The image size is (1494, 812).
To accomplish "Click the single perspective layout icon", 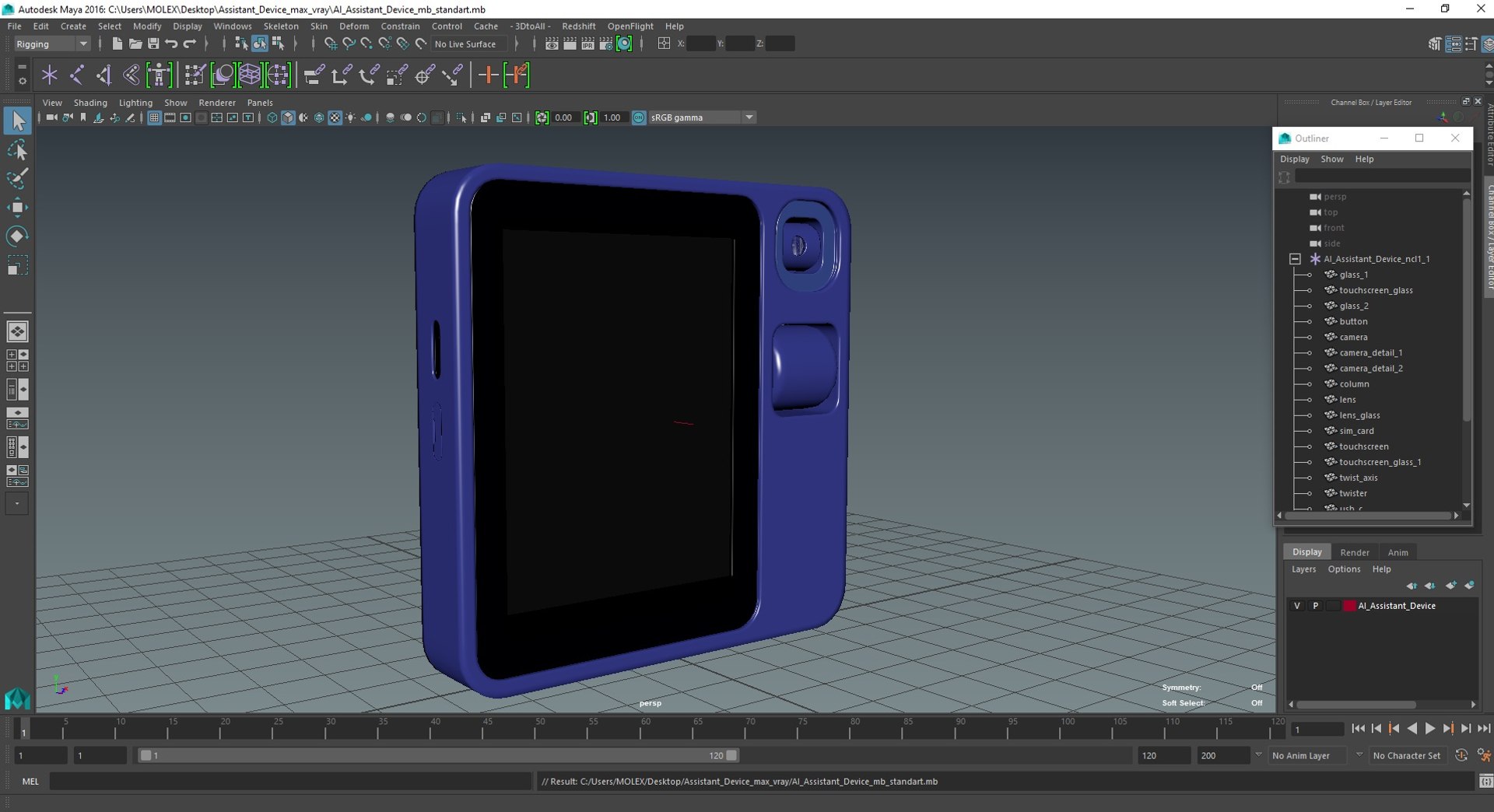I will tap(17, 332).
